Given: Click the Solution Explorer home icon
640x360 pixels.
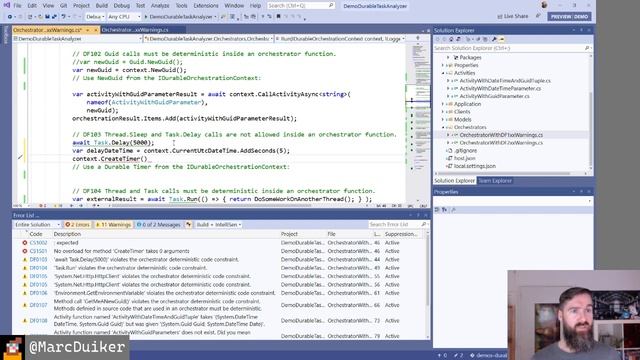Looking at the screenshot, I should pos(451,39).
